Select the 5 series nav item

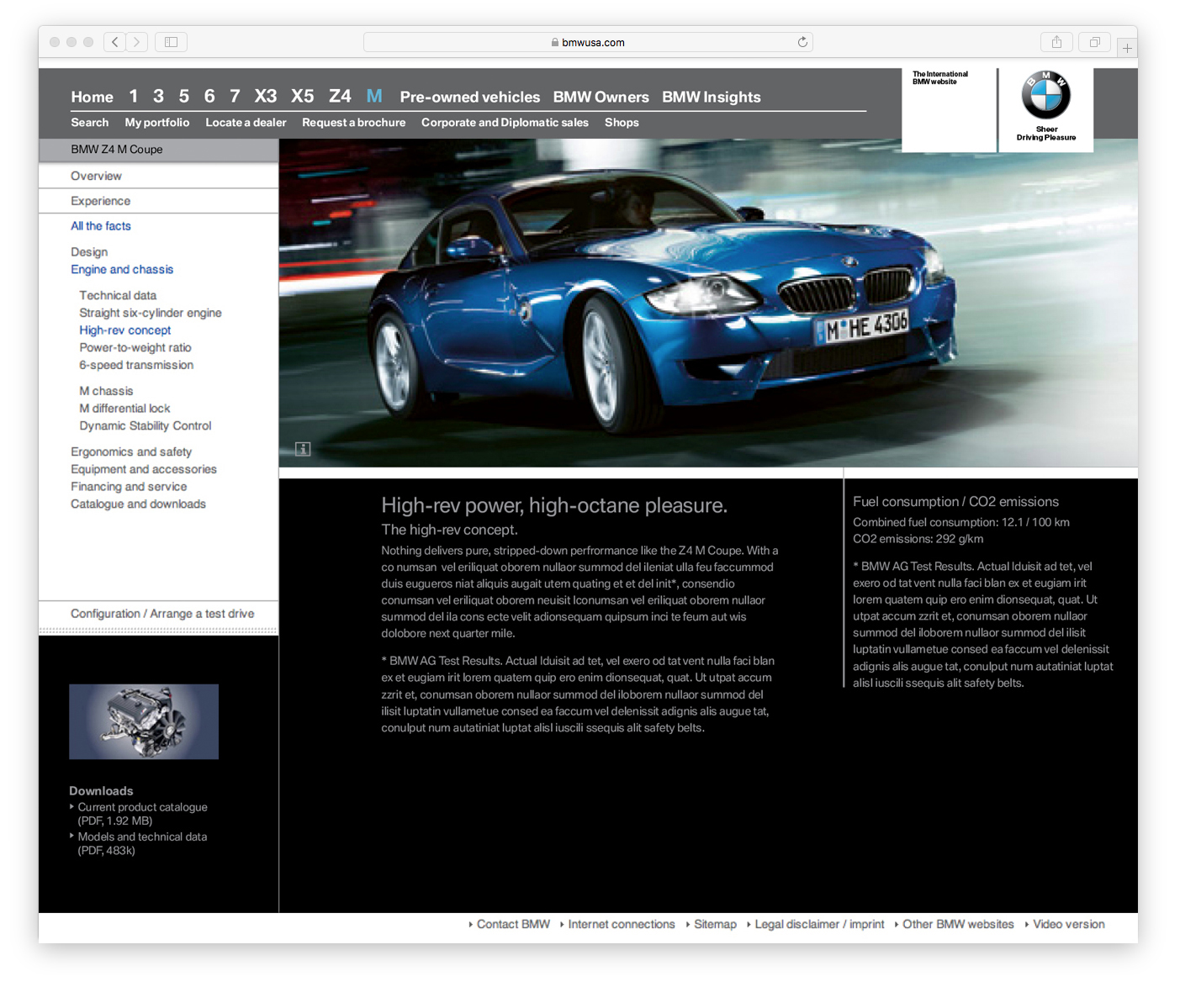[x=183, y=97]
